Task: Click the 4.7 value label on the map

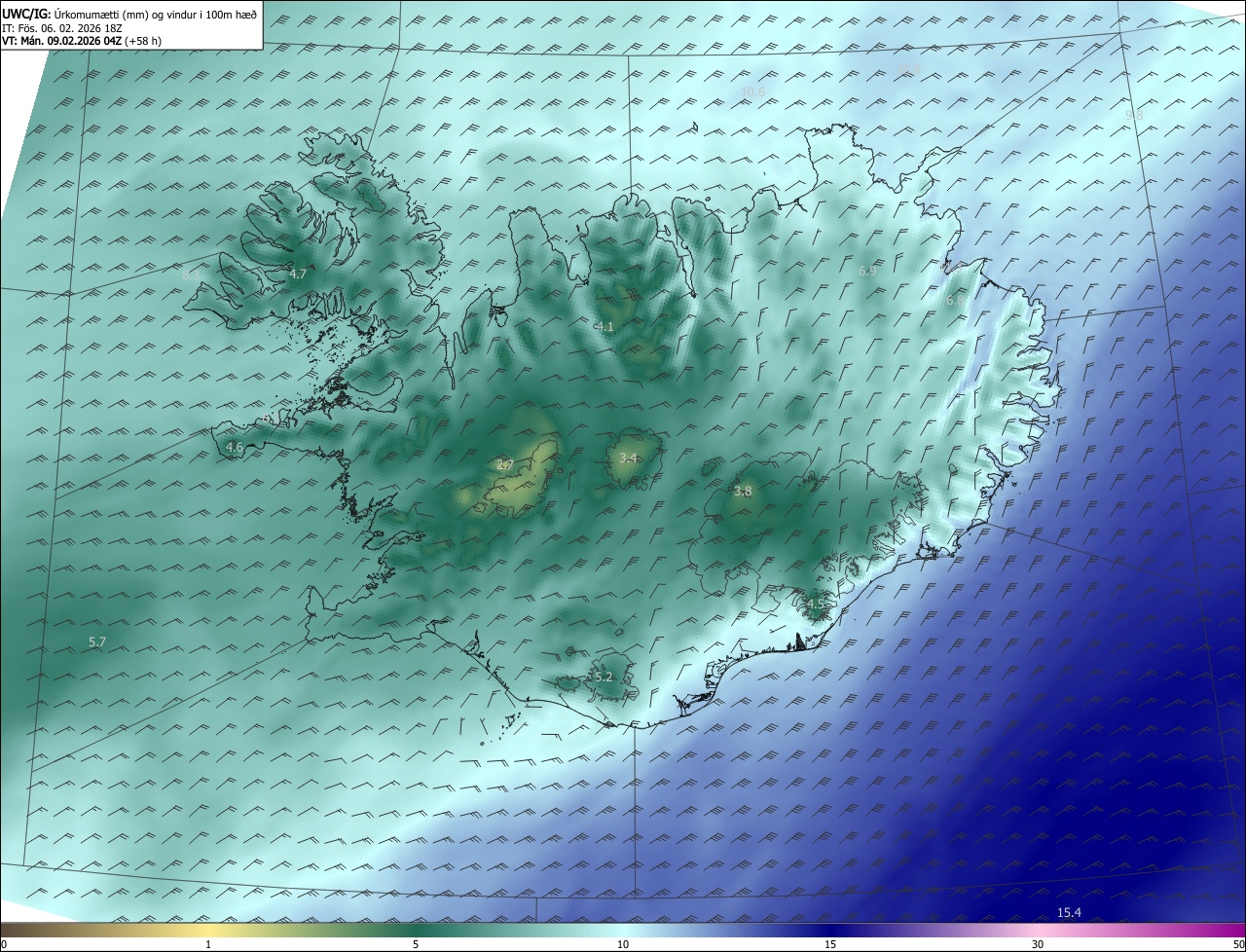Action: click(298, 275)
